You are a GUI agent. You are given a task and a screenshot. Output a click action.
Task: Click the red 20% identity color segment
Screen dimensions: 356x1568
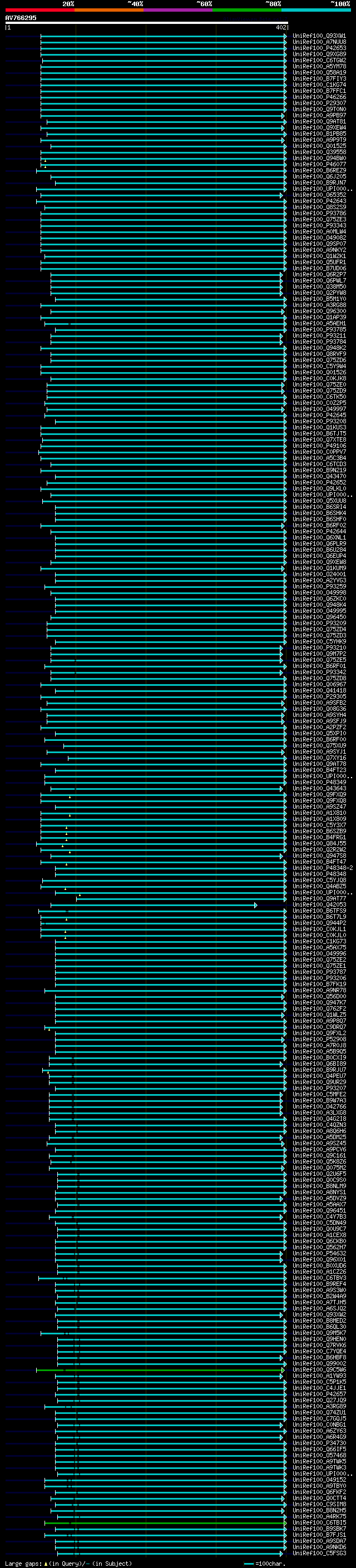39,11
